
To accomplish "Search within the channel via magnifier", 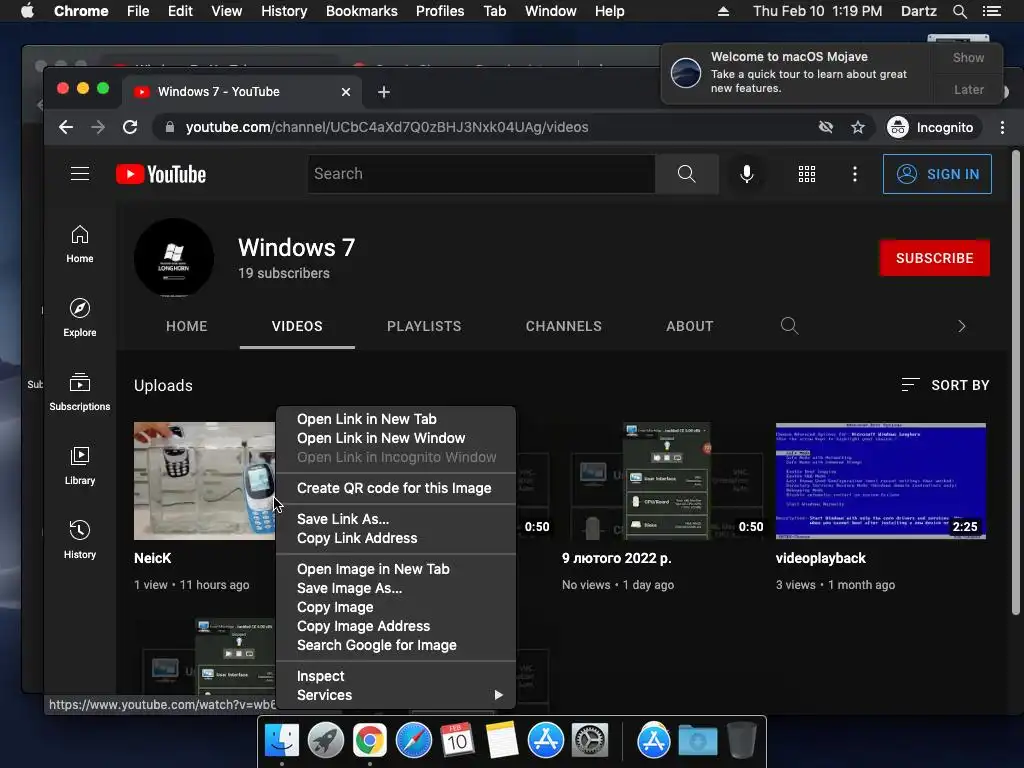I will (789, 325).
